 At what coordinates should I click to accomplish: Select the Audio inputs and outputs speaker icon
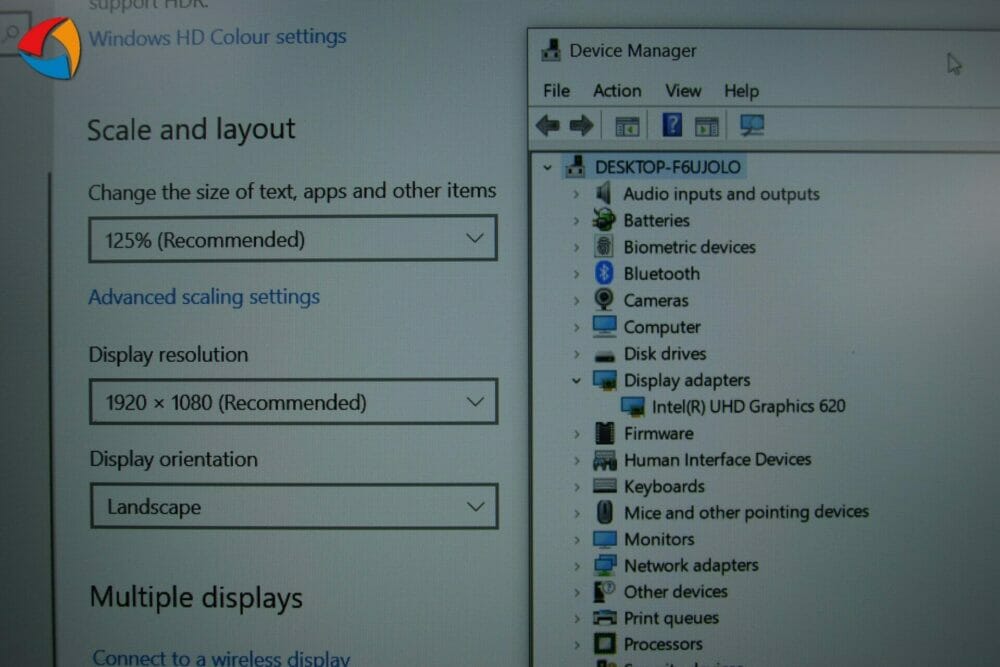[x=603, y=193]
